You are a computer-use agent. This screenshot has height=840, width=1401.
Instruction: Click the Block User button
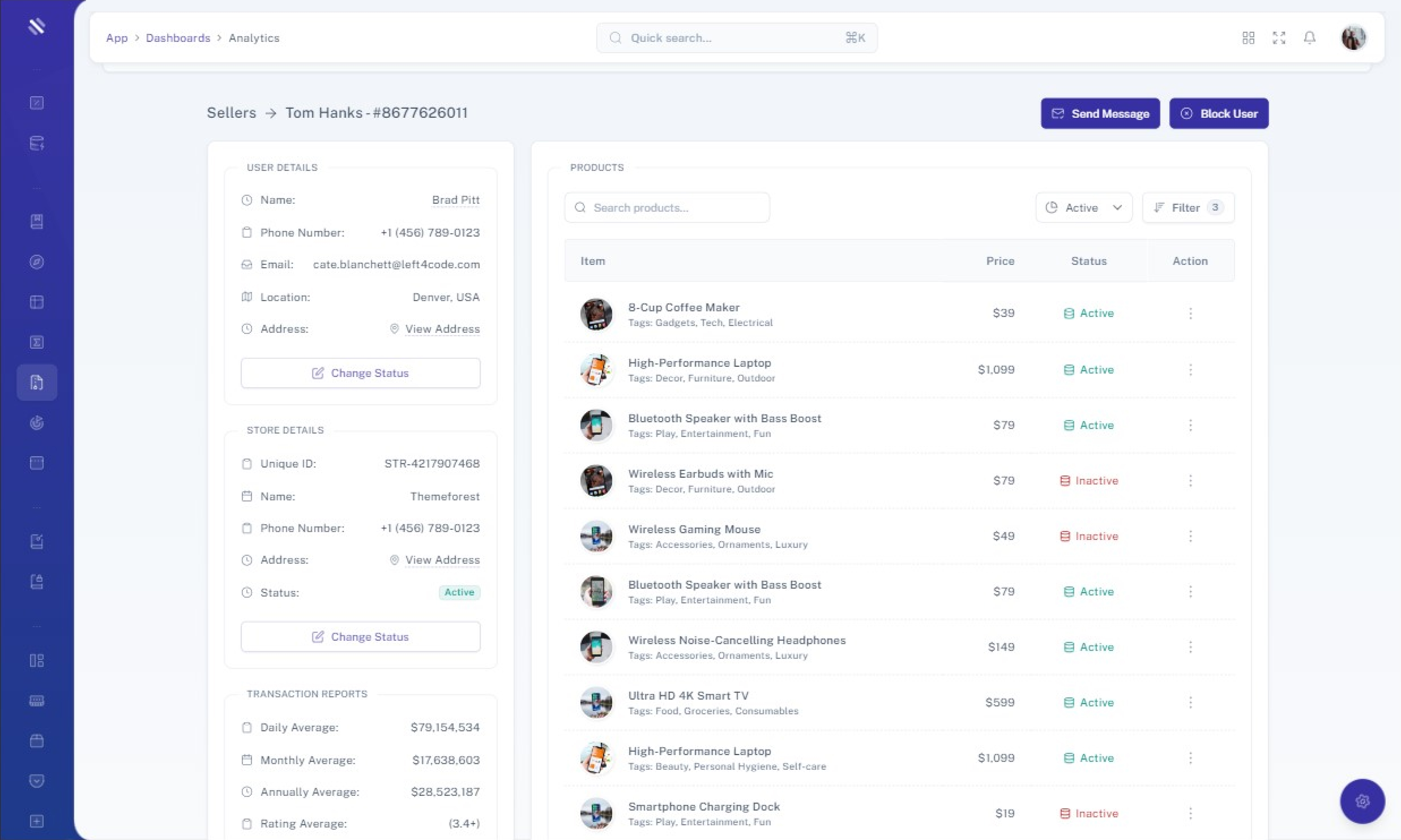(1219, 114)
